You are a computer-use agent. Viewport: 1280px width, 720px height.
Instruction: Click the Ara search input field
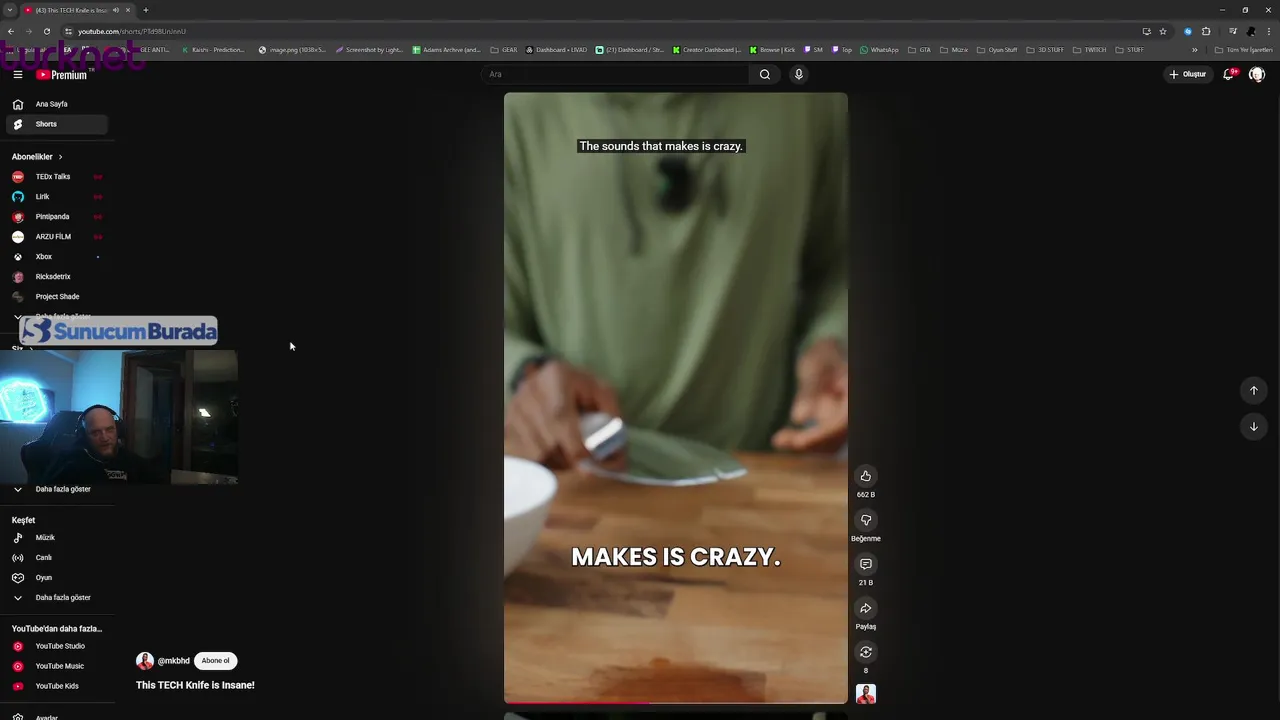click(615, 74)
